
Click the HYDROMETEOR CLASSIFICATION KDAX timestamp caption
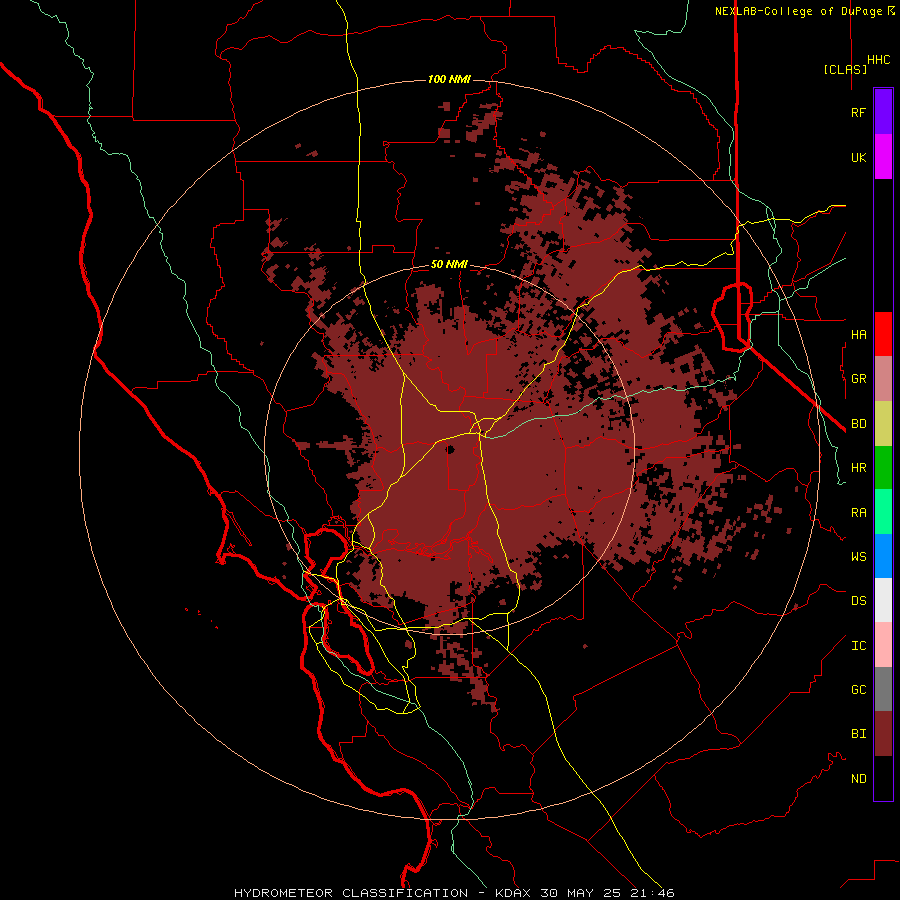[454, 893]
